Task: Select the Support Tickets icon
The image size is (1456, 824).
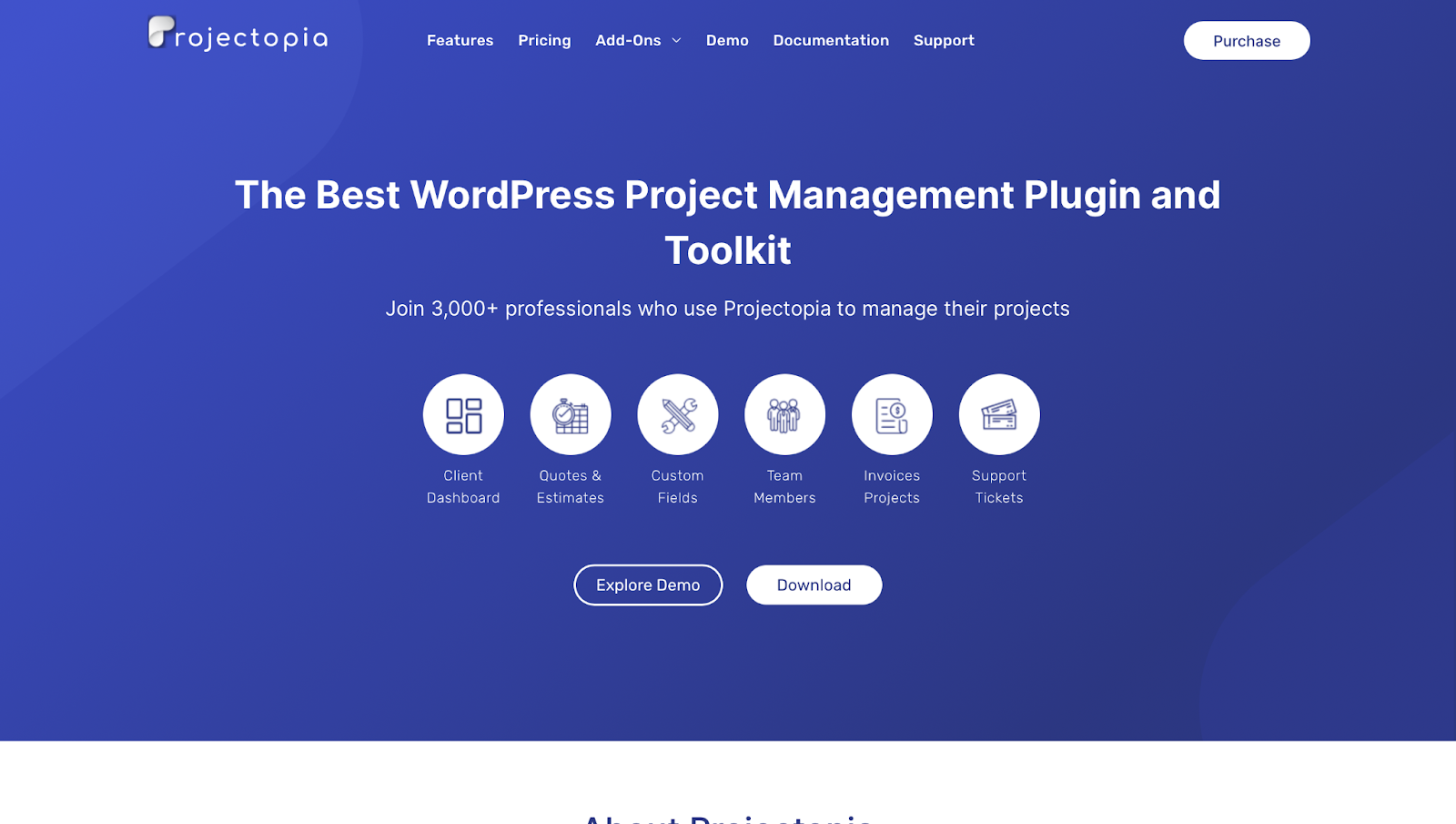Action: click(x=999, y=414)
